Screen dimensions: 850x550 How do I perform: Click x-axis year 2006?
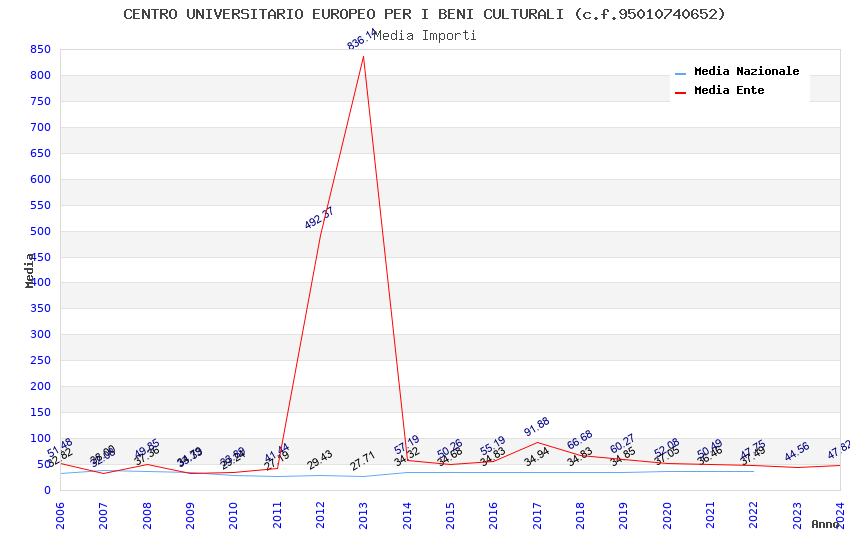pos(60,515)
